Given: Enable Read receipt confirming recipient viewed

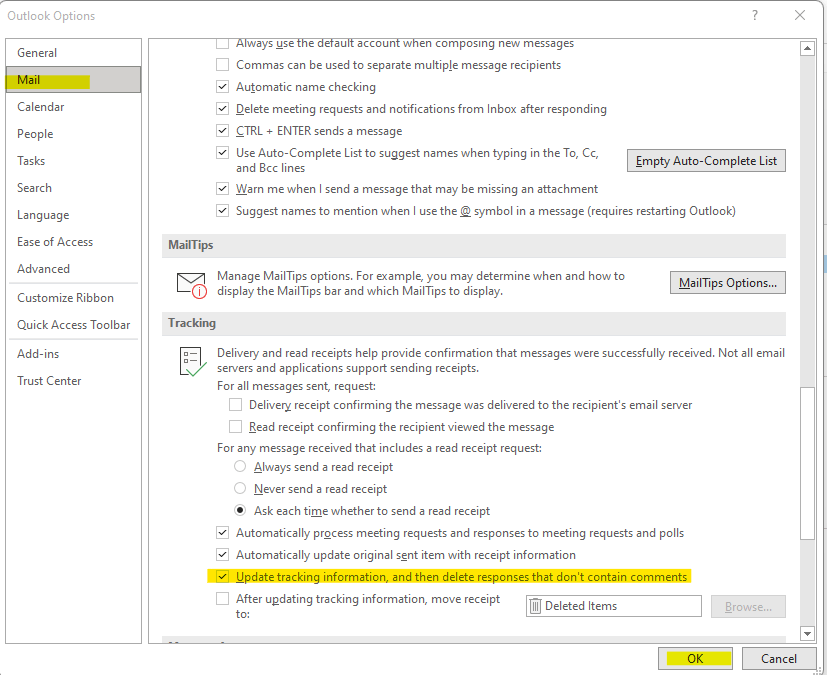Looking at the screenshot, I should tap(235, 427).
